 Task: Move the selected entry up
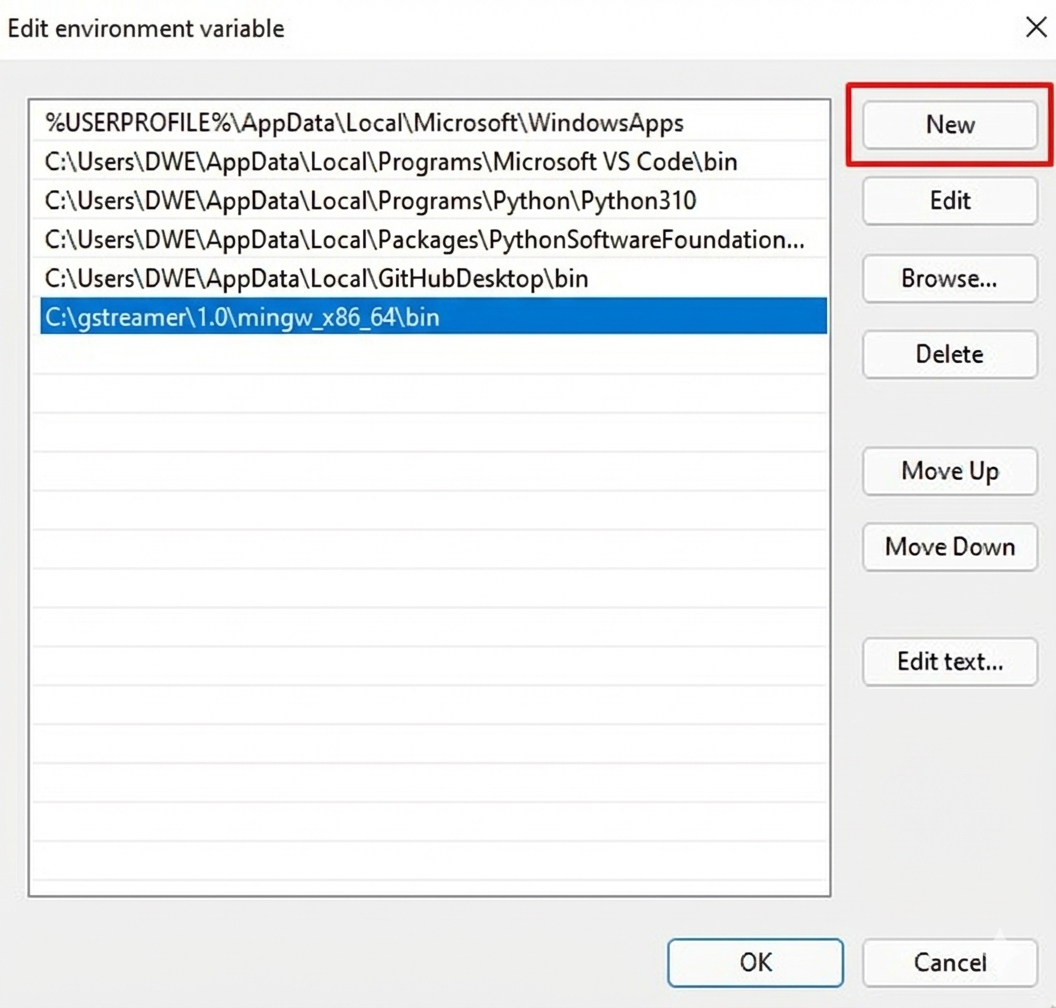coord(948,471)
